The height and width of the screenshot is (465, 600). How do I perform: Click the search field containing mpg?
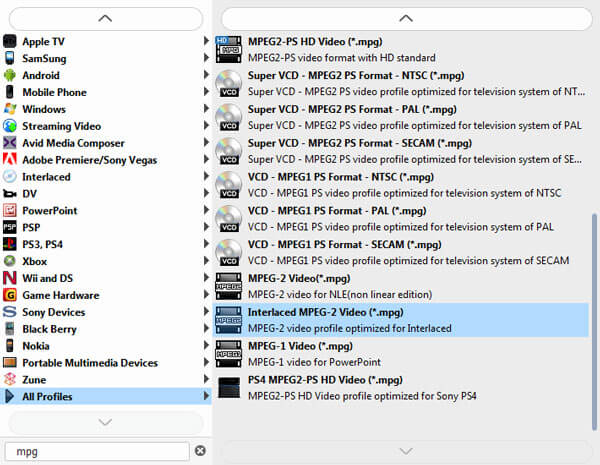point(95,451)
